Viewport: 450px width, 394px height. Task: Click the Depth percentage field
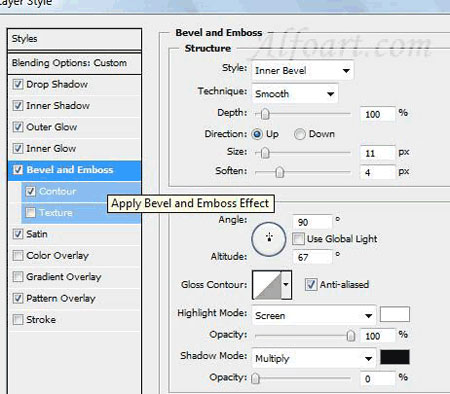(x=378, y=114)
